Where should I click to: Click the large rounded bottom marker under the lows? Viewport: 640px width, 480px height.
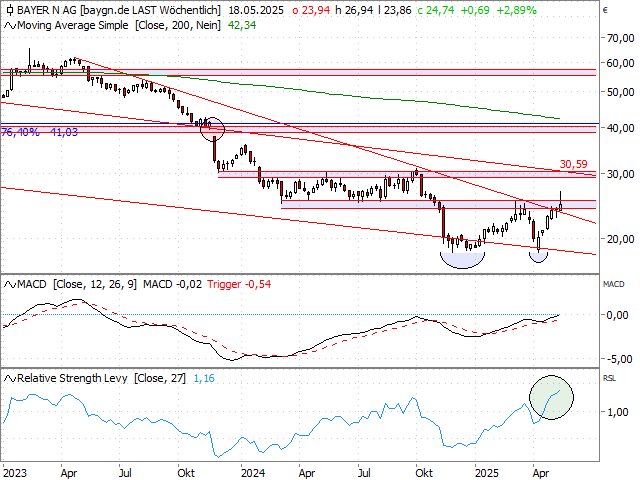tap(462, 260)
